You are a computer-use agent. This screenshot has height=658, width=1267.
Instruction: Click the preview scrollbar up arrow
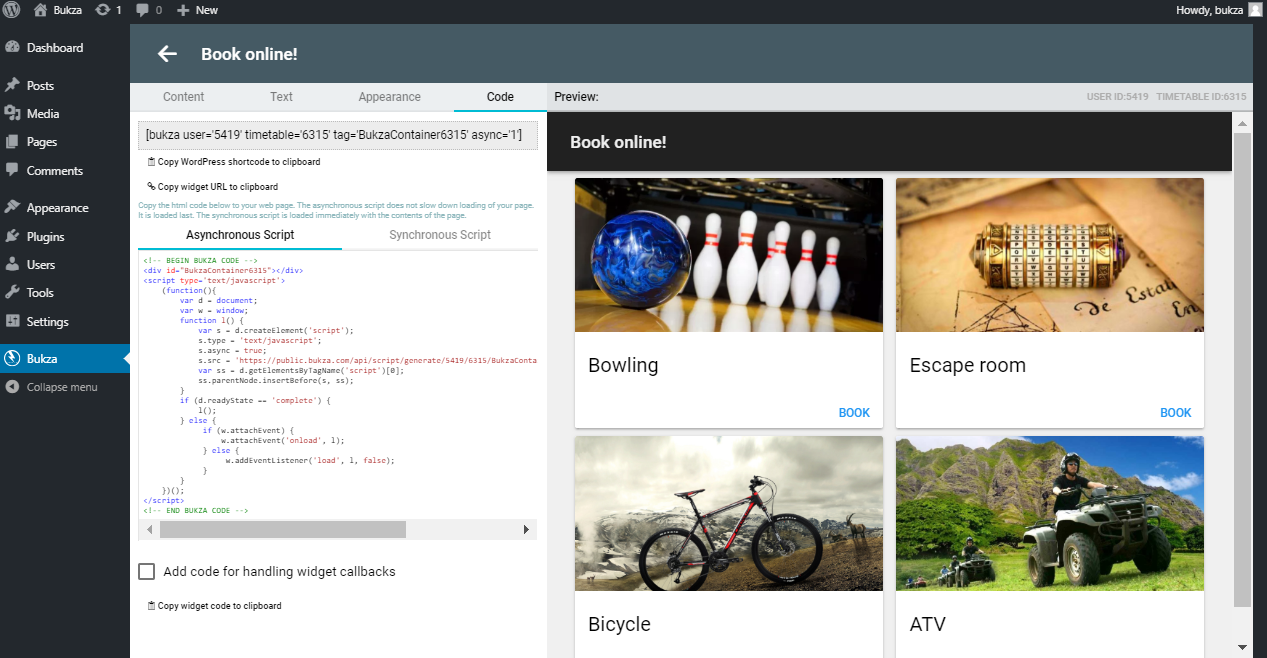click(1242, 123)
